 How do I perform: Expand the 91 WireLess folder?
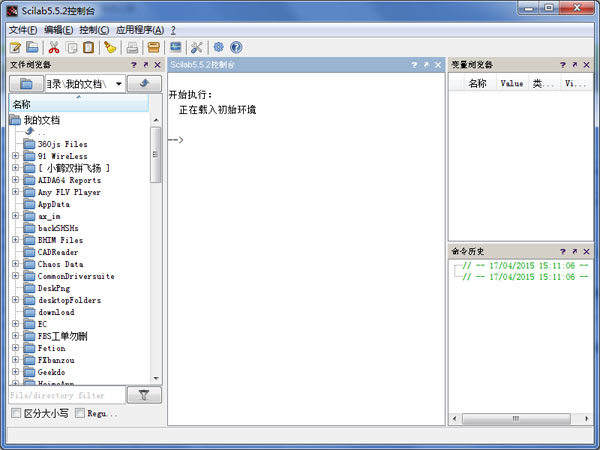(x=15, y=156)
